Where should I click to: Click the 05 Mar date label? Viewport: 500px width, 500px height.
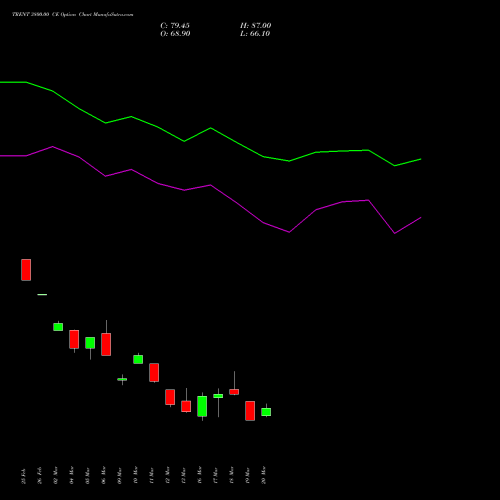[x=87, y=476]
